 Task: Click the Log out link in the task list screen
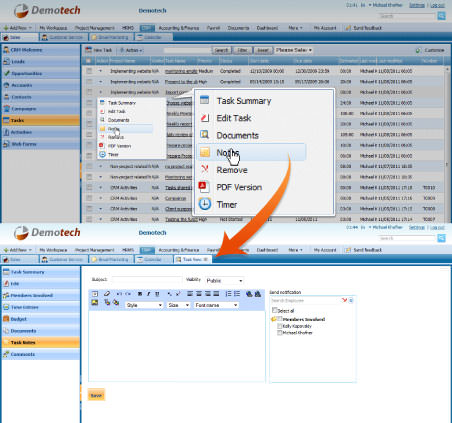[x=437, y=5]
